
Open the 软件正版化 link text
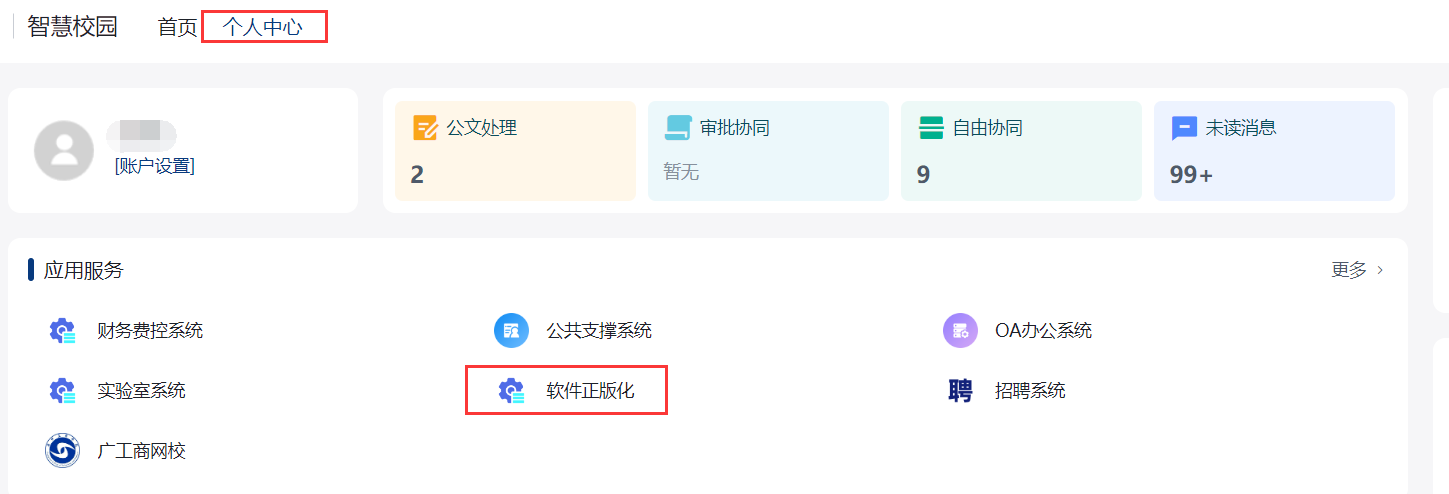pyautogui.click(x=590, y=391)
